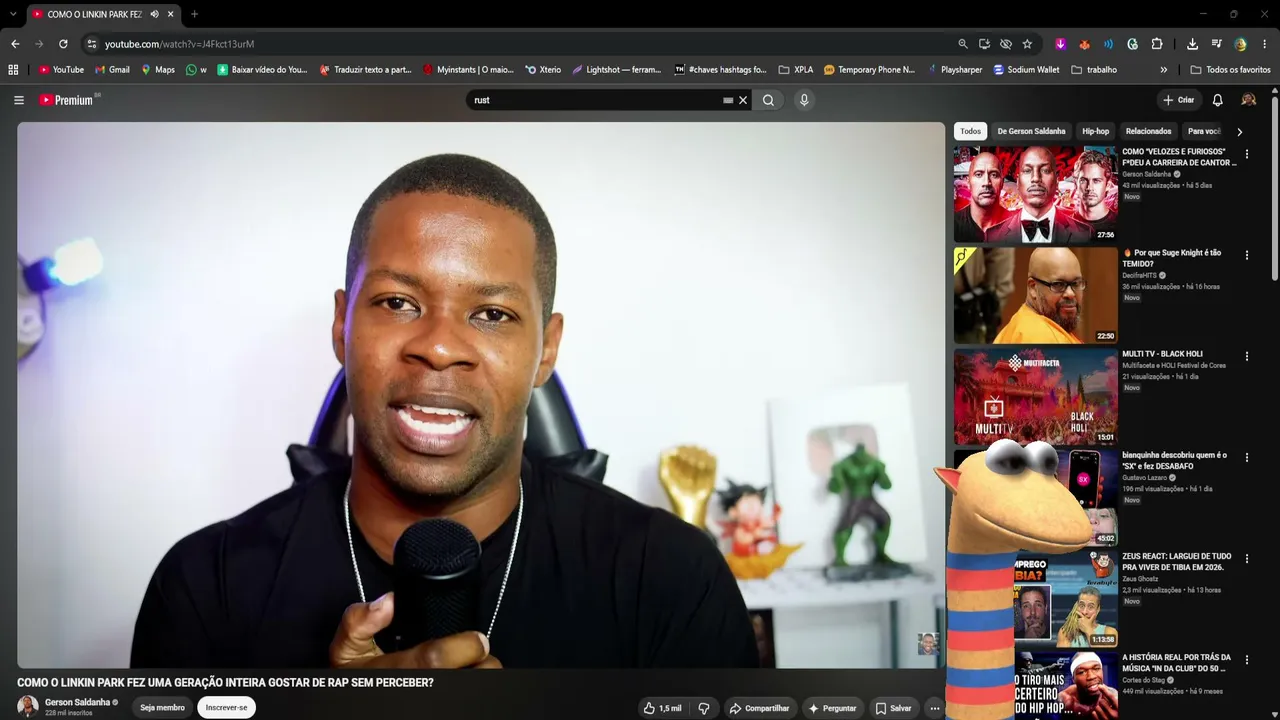Open options for bianquinha SX video
The width and height of the screenshot is (1280, 720).
point(1246,457)
